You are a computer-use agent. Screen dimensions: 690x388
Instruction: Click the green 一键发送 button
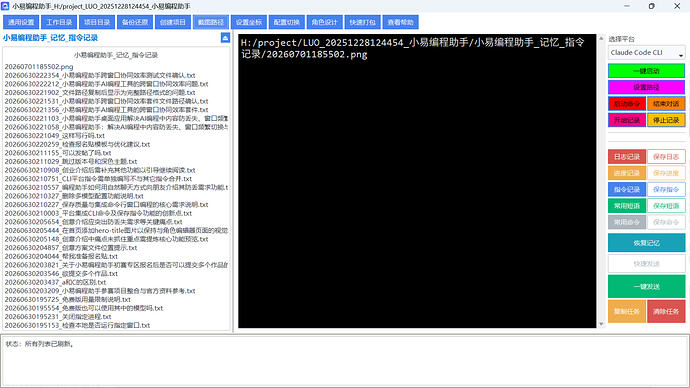(646, 286)
